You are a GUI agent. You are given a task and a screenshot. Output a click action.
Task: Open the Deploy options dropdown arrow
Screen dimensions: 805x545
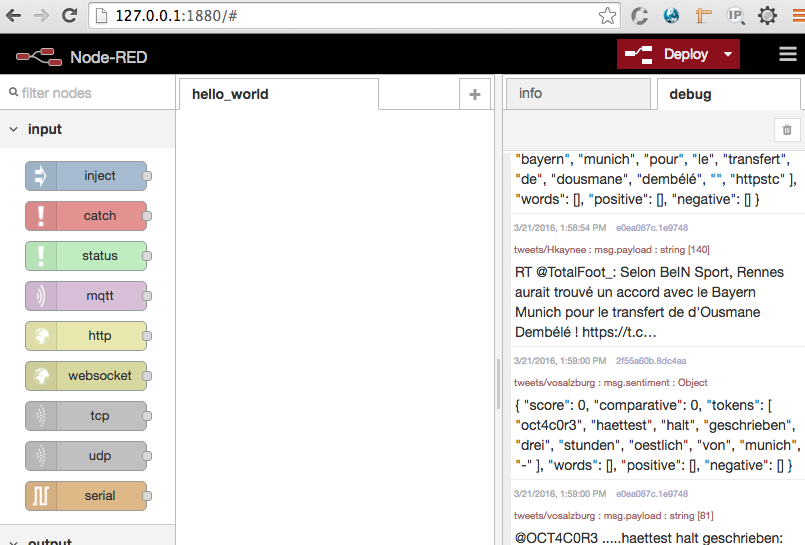728,55
